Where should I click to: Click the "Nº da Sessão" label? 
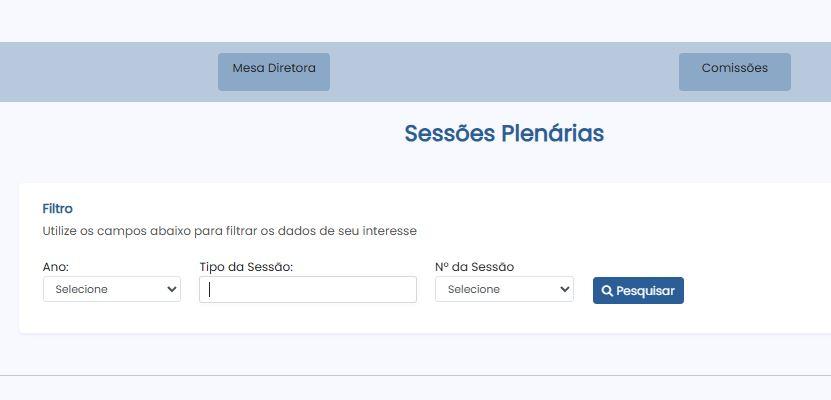click(x=474, y=267)
